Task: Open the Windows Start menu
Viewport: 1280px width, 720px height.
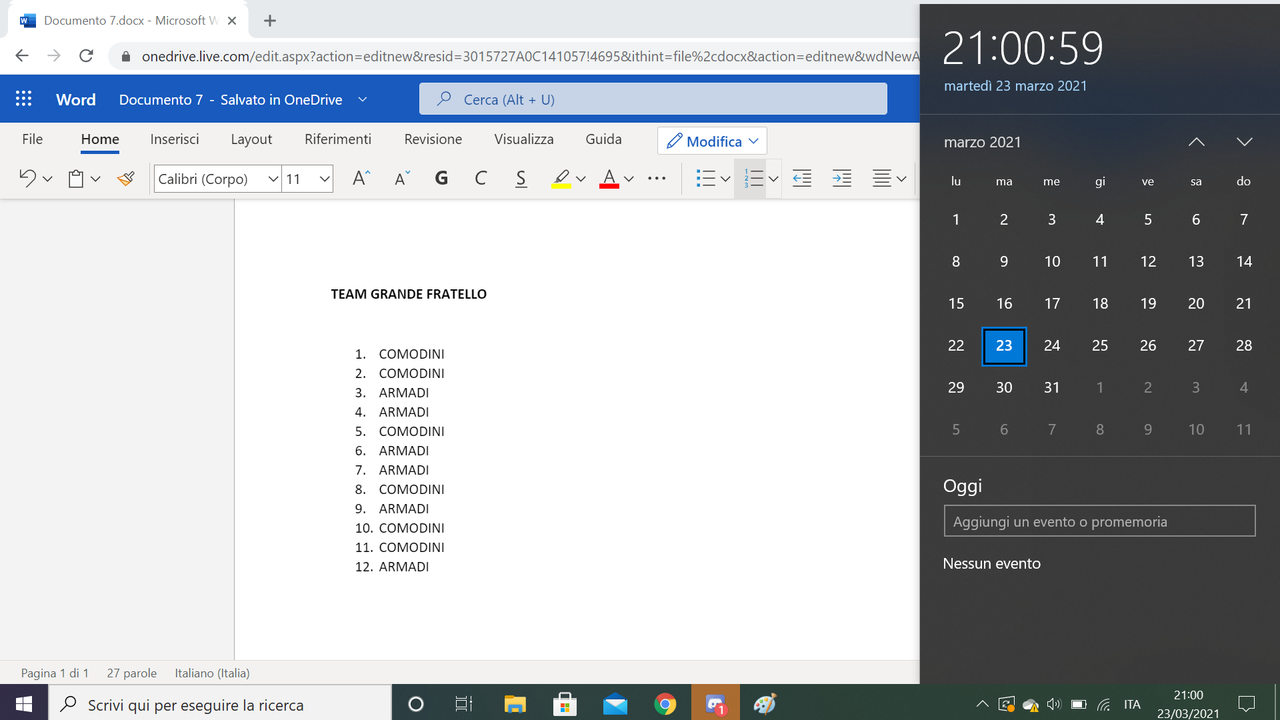Action: (24, 704)
